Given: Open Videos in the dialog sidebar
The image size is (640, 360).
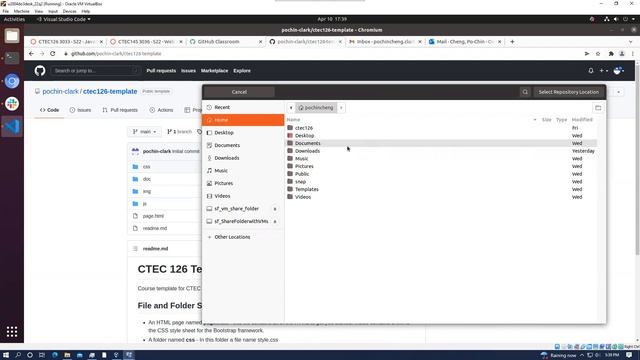Looking at the screenshot, I should pyautogui.click(x=243, y=196).
